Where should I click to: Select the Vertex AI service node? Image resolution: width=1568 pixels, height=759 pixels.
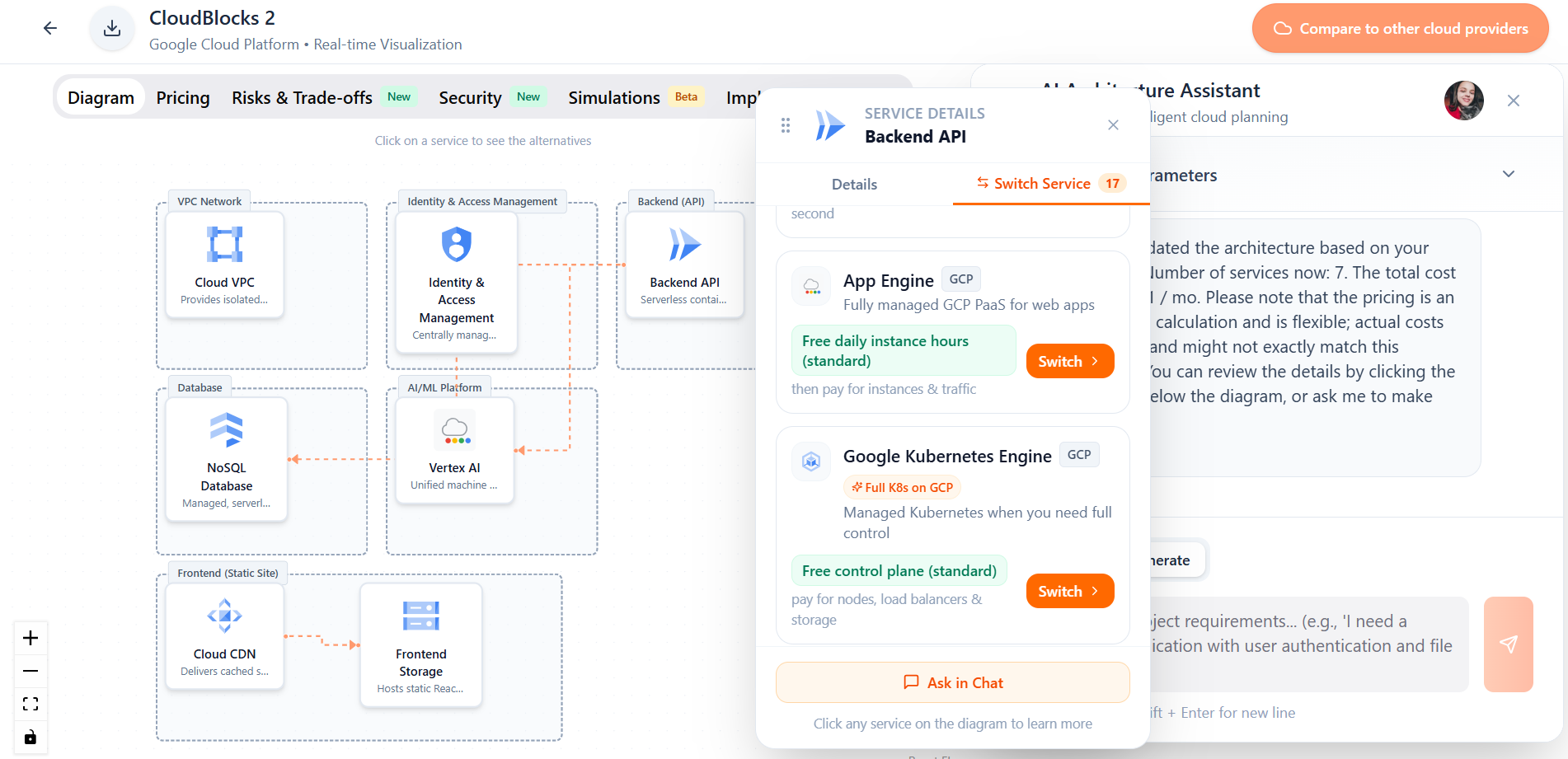pyautogui.click(x=454, y=450)
